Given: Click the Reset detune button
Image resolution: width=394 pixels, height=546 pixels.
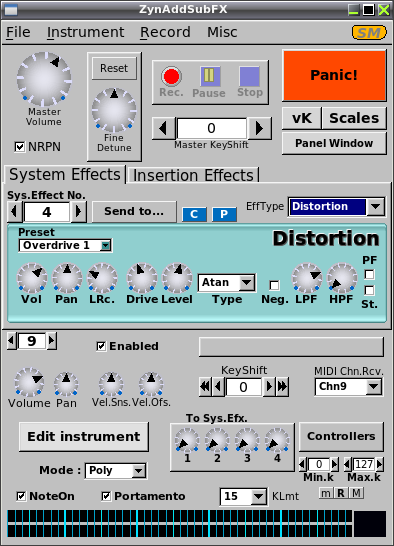Looking at the screenshot, I should (114, 68).
